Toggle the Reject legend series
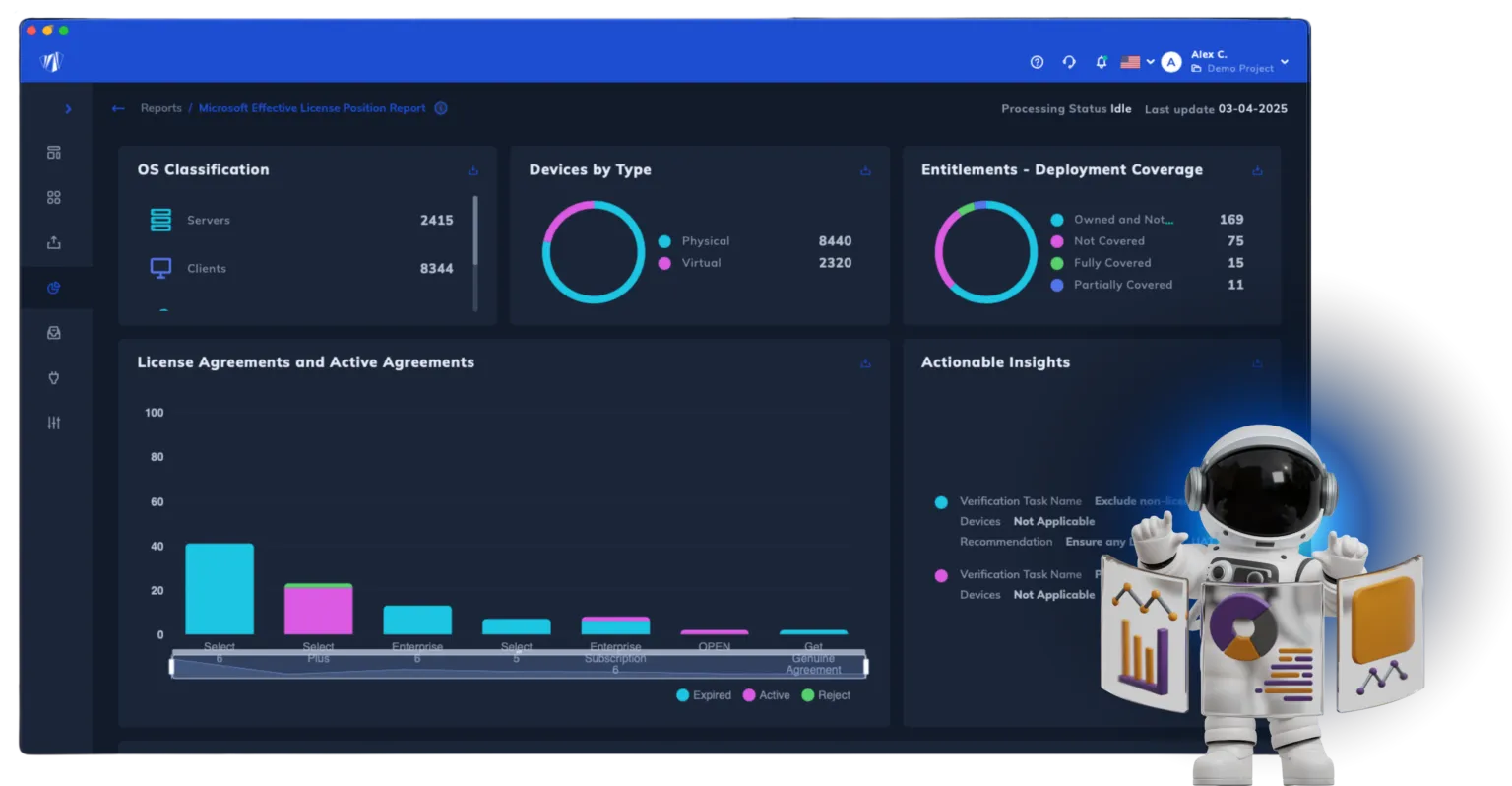This screenshot has width=1512, height=786. coord(826,695)
